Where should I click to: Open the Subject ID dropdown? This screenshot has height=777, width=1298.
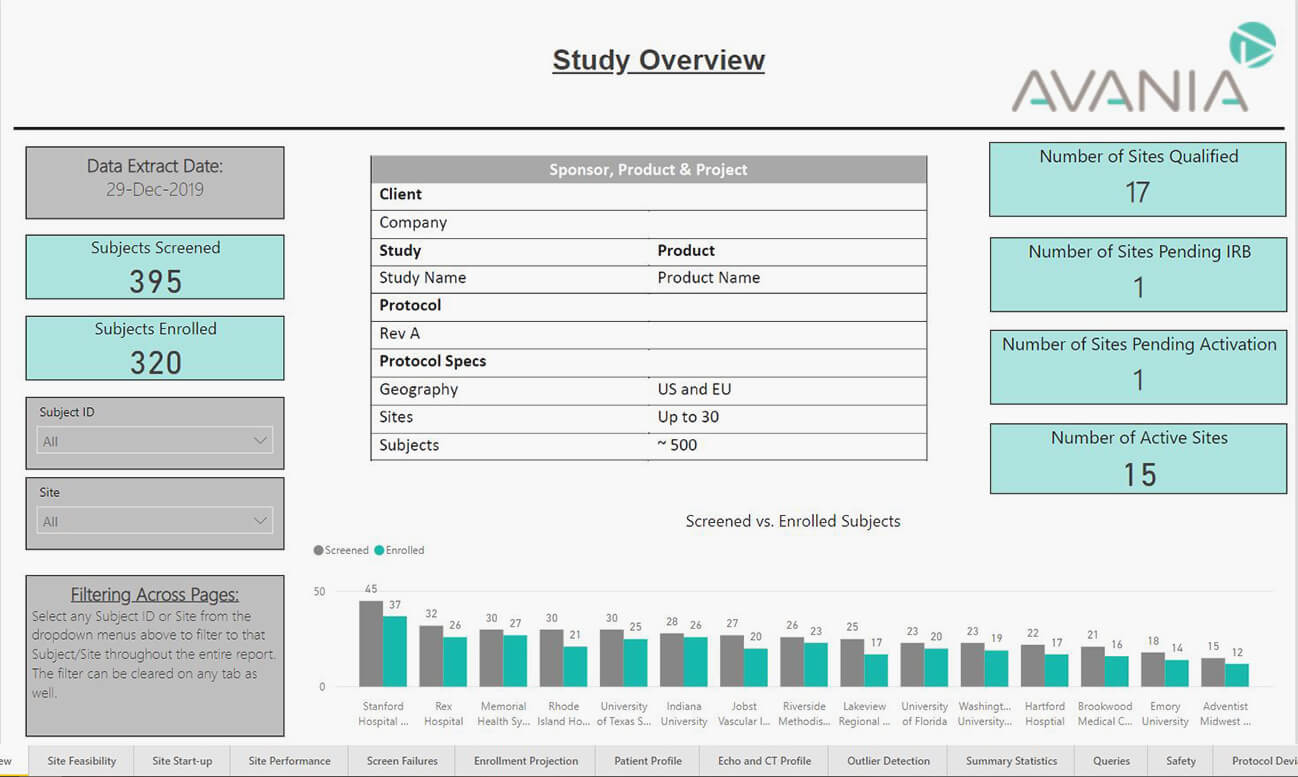click(154, 441)
